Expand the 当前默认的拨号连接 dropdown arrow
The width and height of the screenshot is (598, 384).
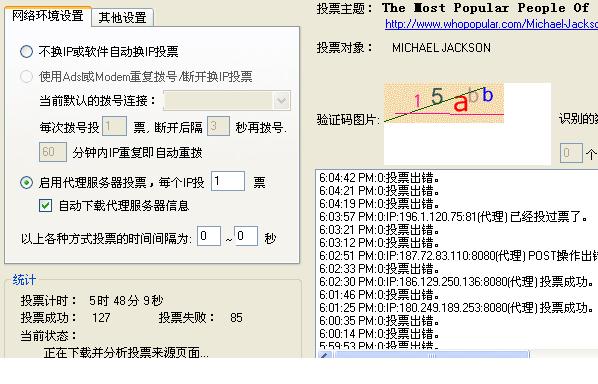[x=281, y=101]
